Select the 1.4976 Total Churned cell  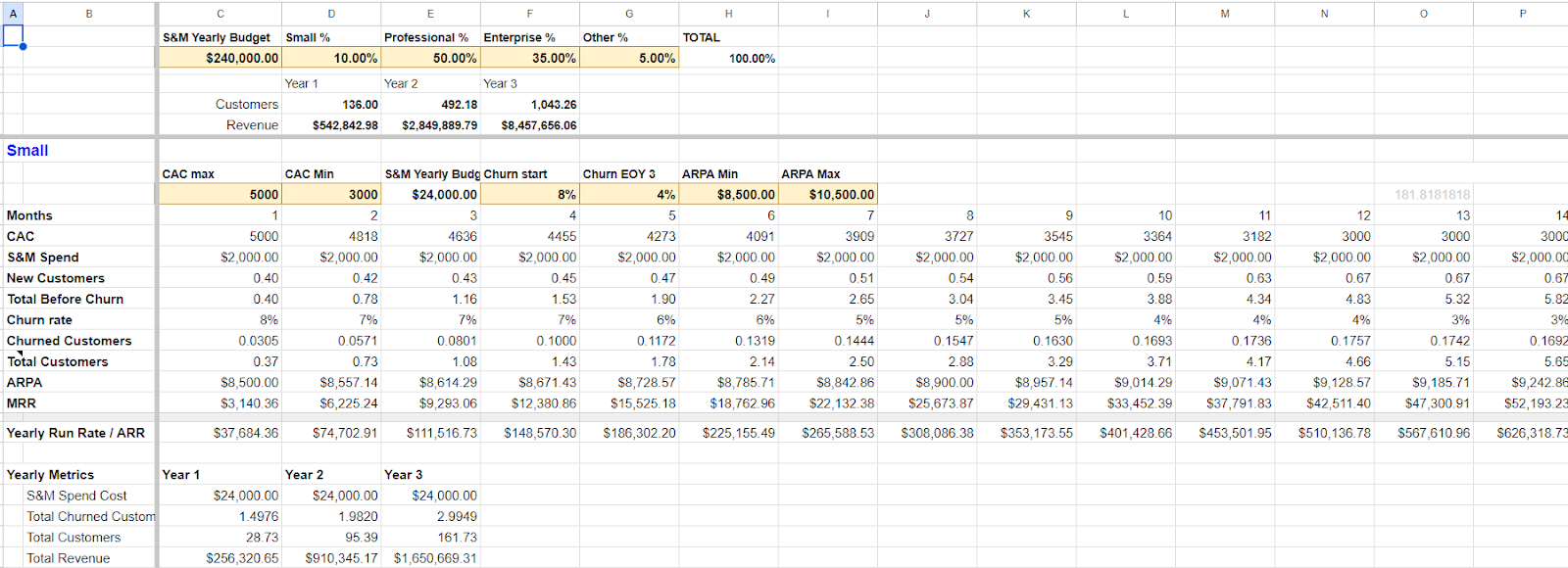(220, 516)
